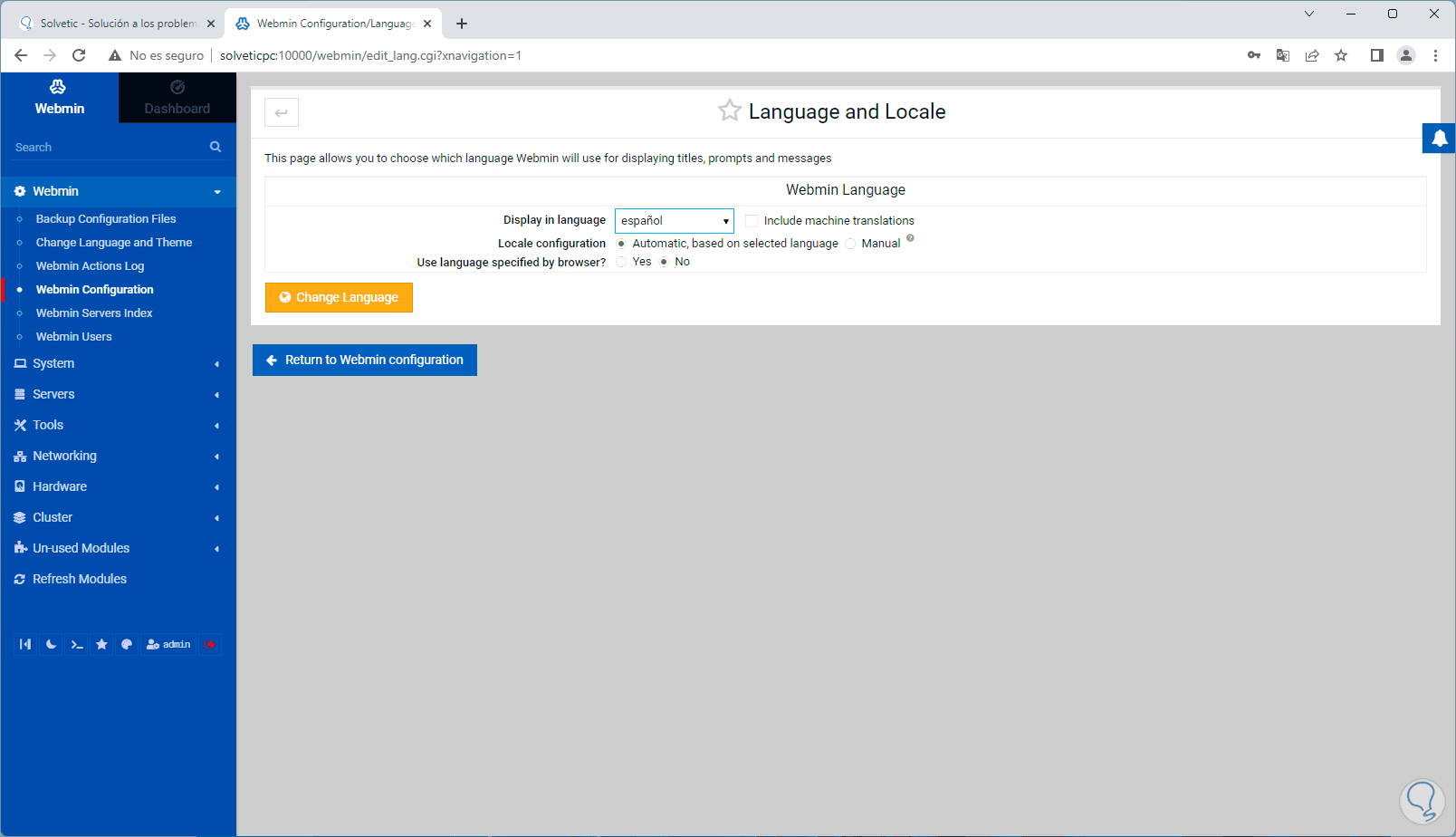Expand the Tools sidebar section
Screen dimensions: 1456x837
pyautogui.click(x=118, y=425)
